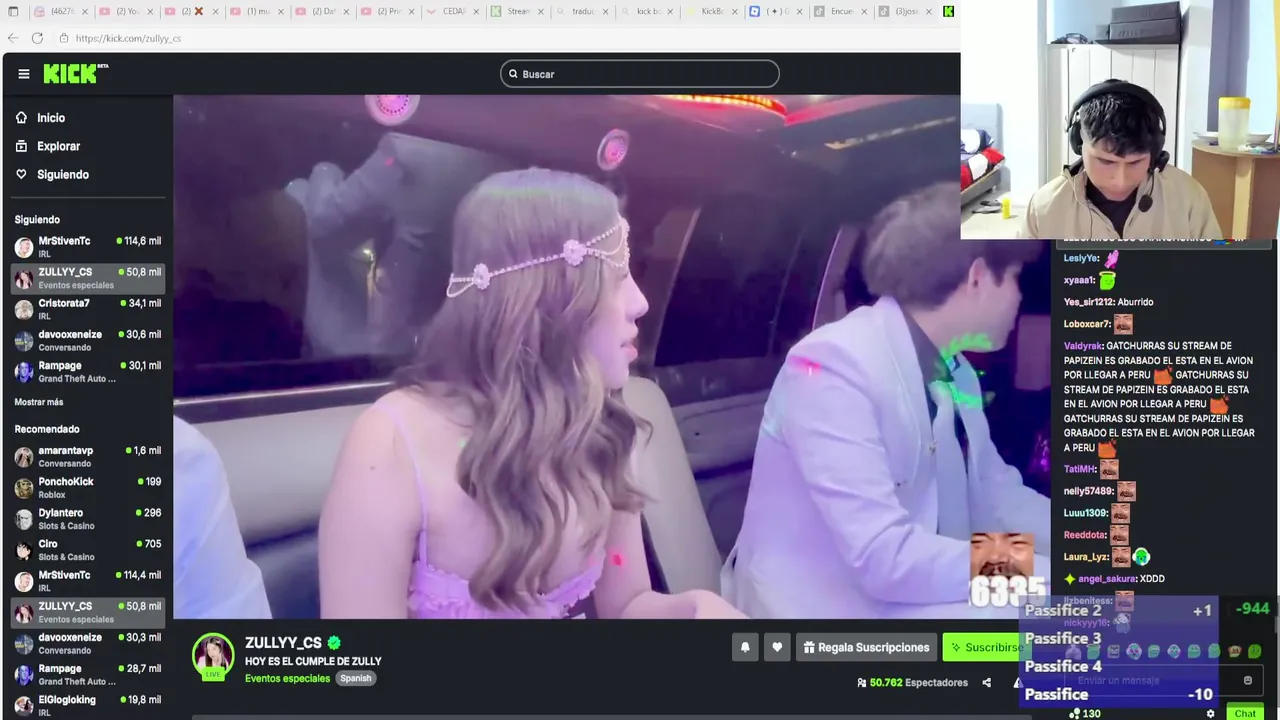Open PonchoKick recommended channel
Screen dimensions: 1280x720
pyautogui.click(x=88, y=488)
